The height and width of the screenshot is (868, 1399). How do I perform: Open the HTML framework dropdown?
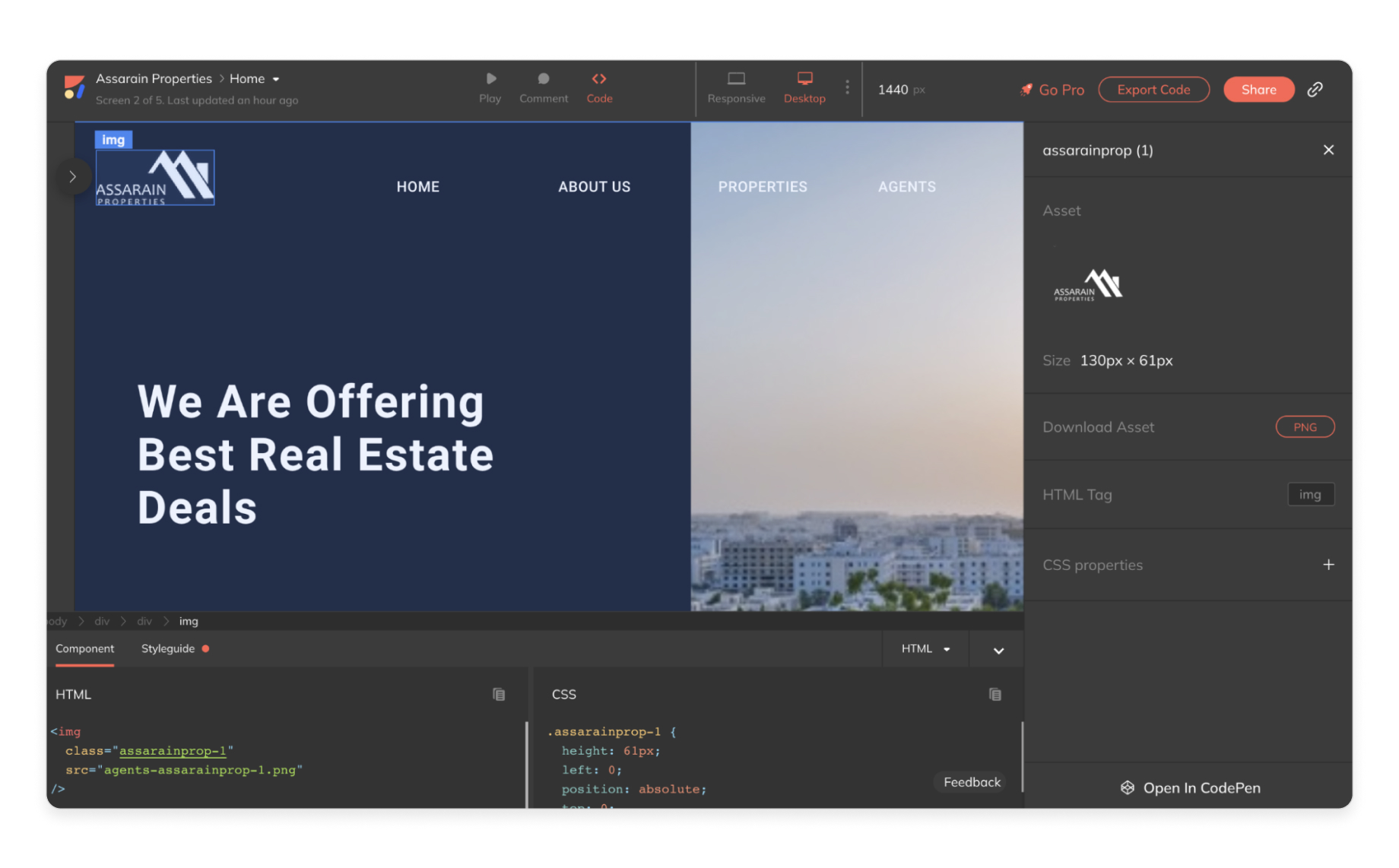tap(925, 649)
